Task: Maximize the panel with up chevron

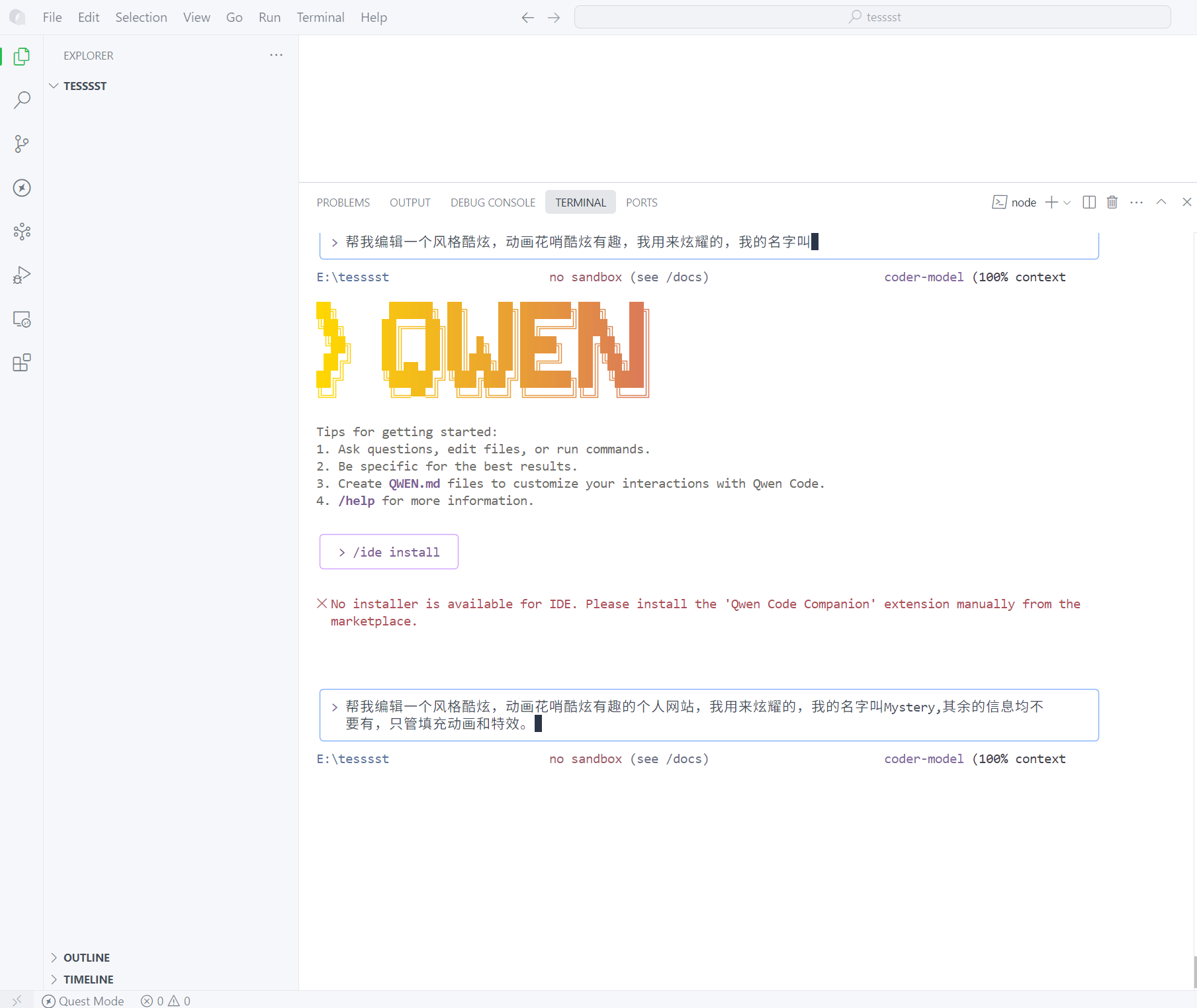Action: tap(1161, 203)
